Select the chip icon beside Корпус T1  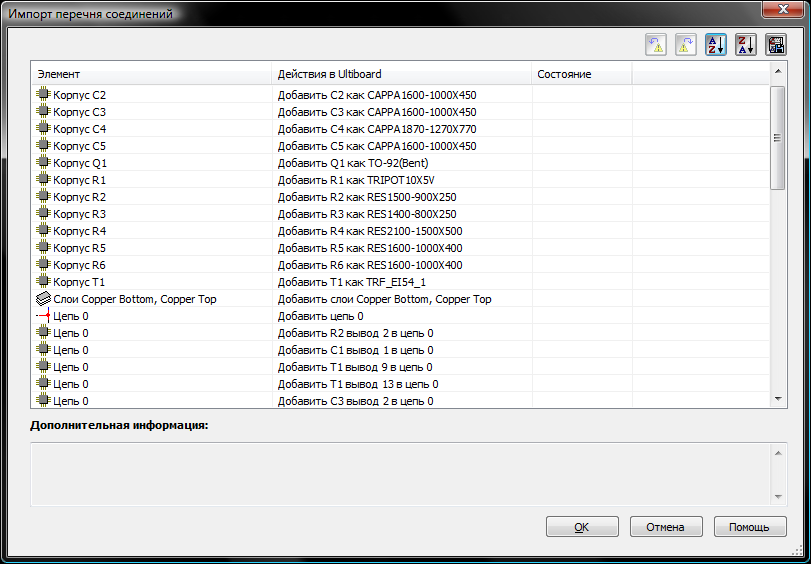[43, 282]
